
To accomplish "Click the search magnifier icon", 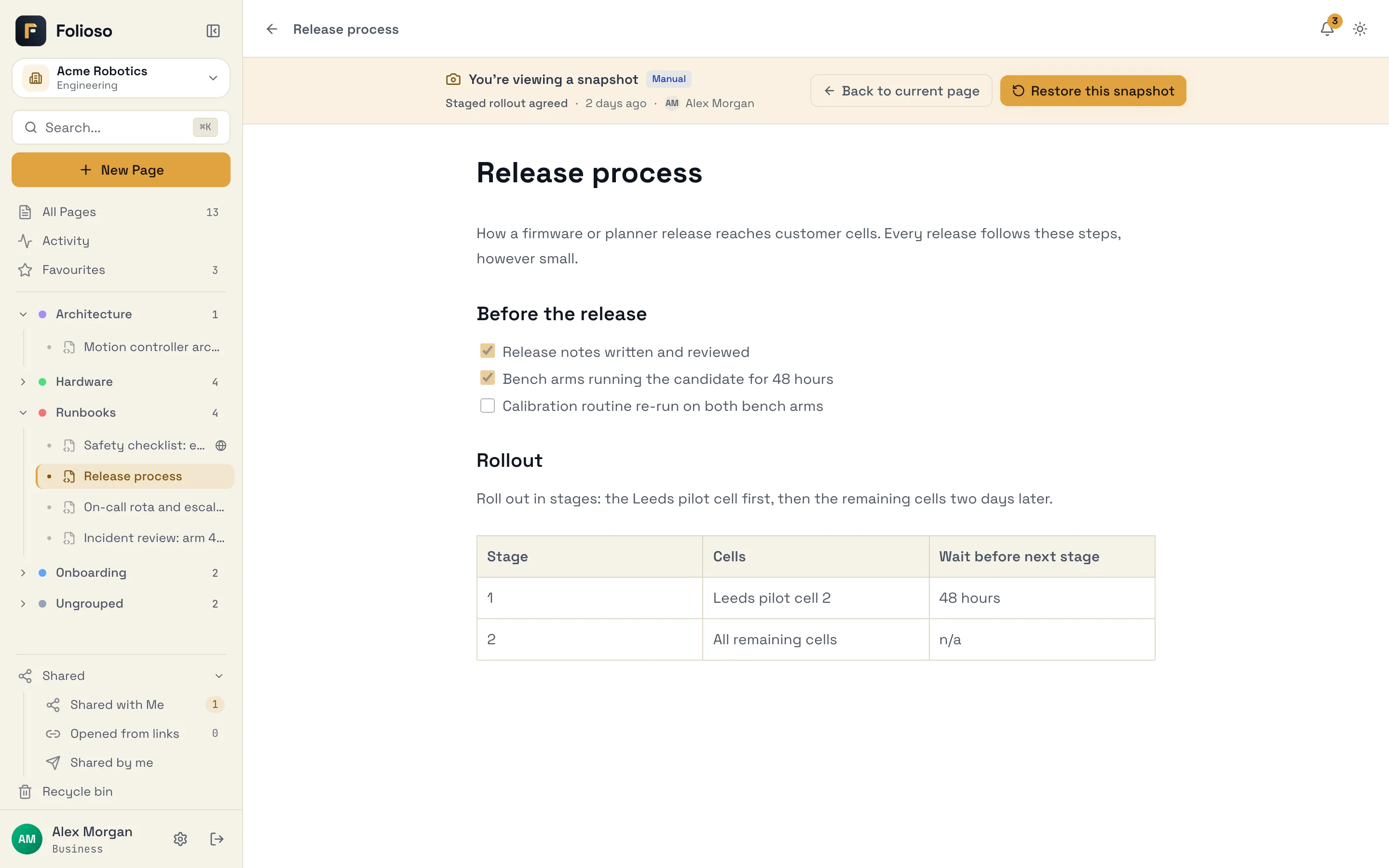I will click(x=31, y=127).
